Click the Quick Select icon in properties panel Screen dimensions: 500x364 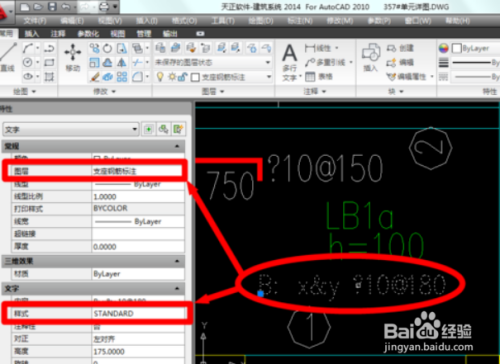(178, 129)
